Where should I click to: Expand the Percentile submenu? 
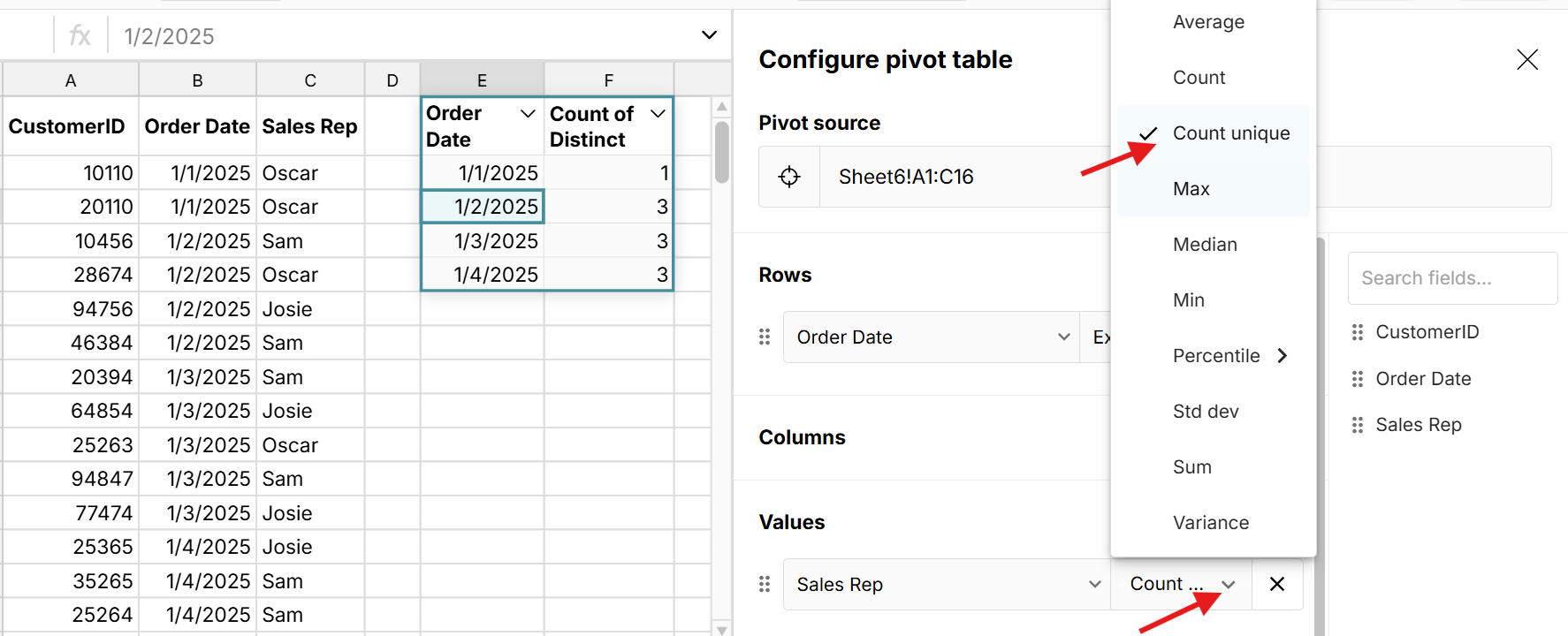coord(1229,356)
